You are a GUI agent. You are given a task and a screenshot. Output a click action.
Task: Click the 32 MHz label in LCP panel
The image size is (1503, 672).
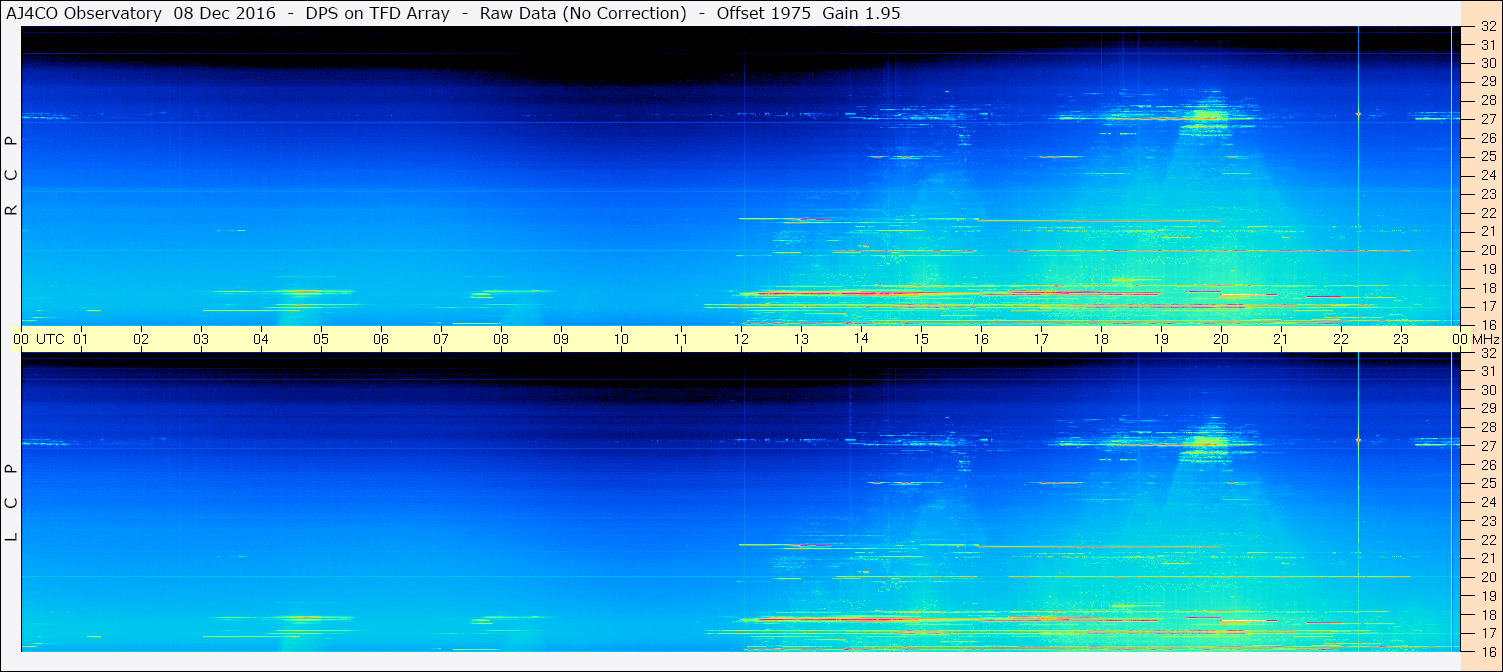point(1488,353)
